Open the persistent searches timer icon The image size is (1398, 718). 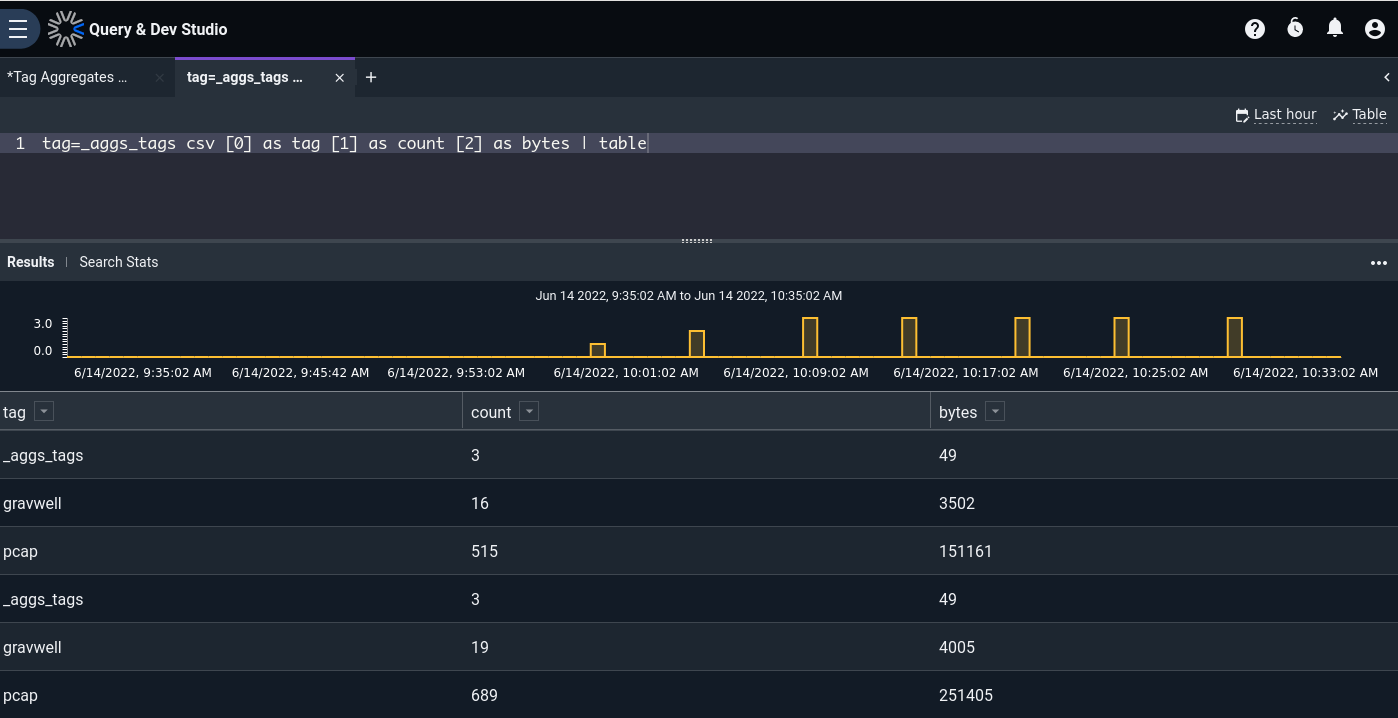coord(1295,28)
